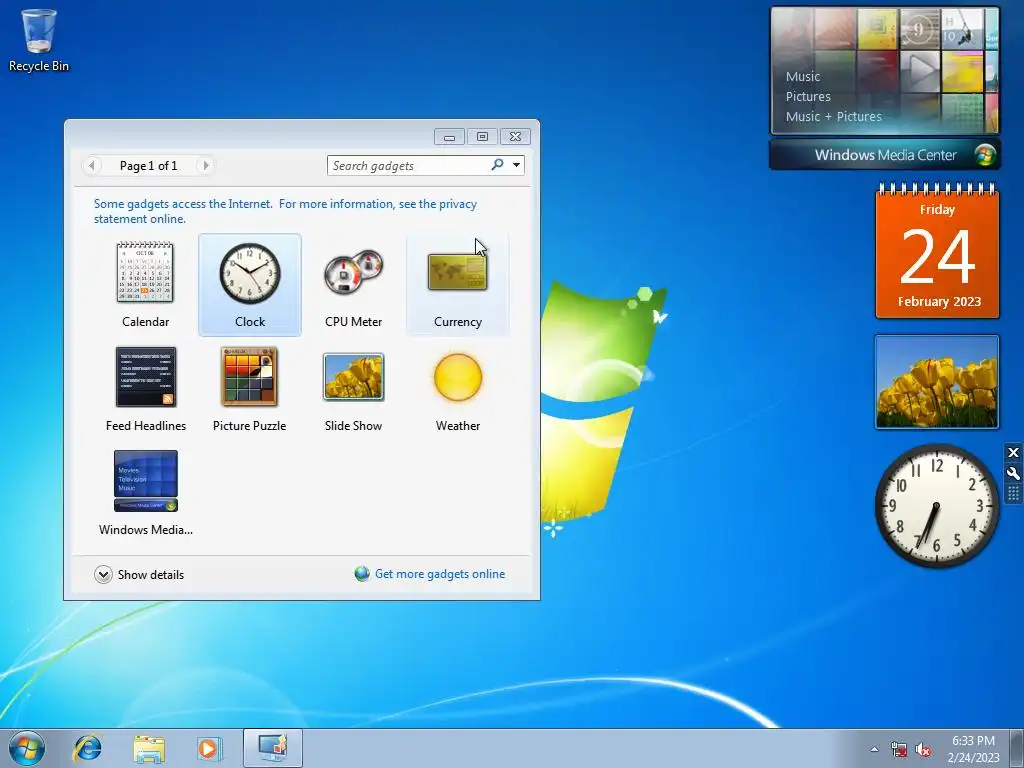
Task: Show hidden tray icons arrow
Action: coord(874,749)
